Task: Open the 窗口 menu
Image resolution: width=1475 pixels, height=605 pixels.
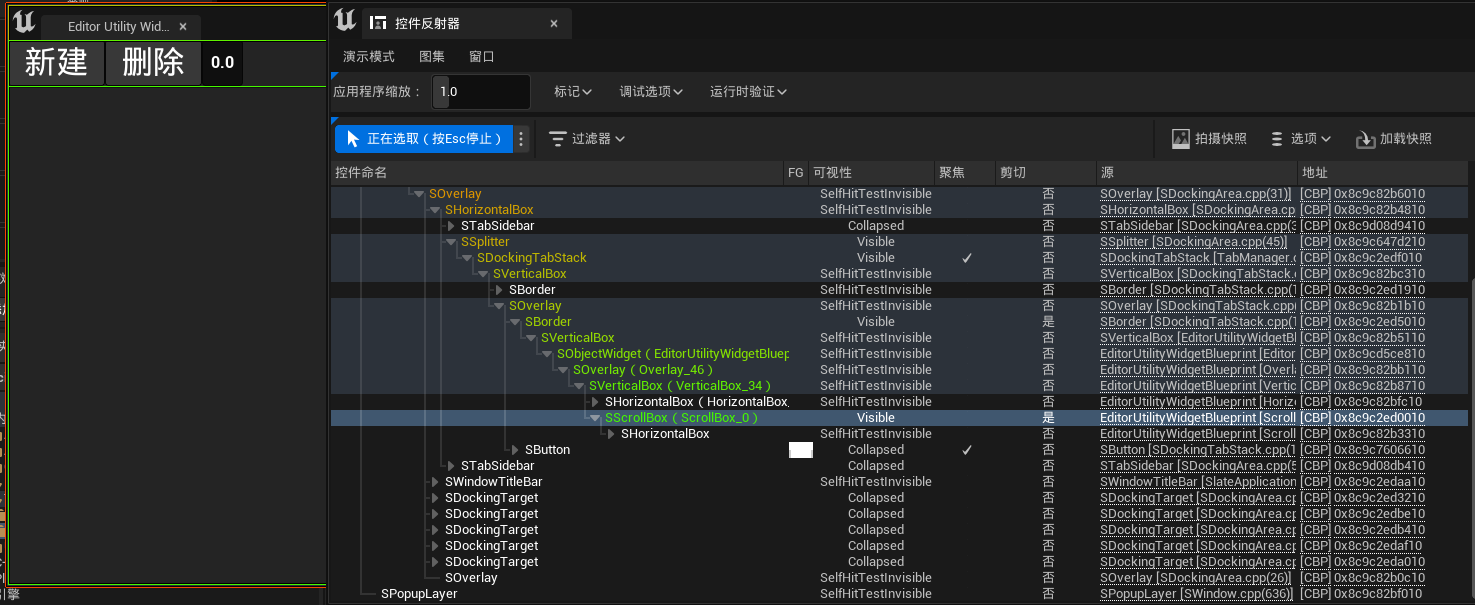Action: point(482,57)
